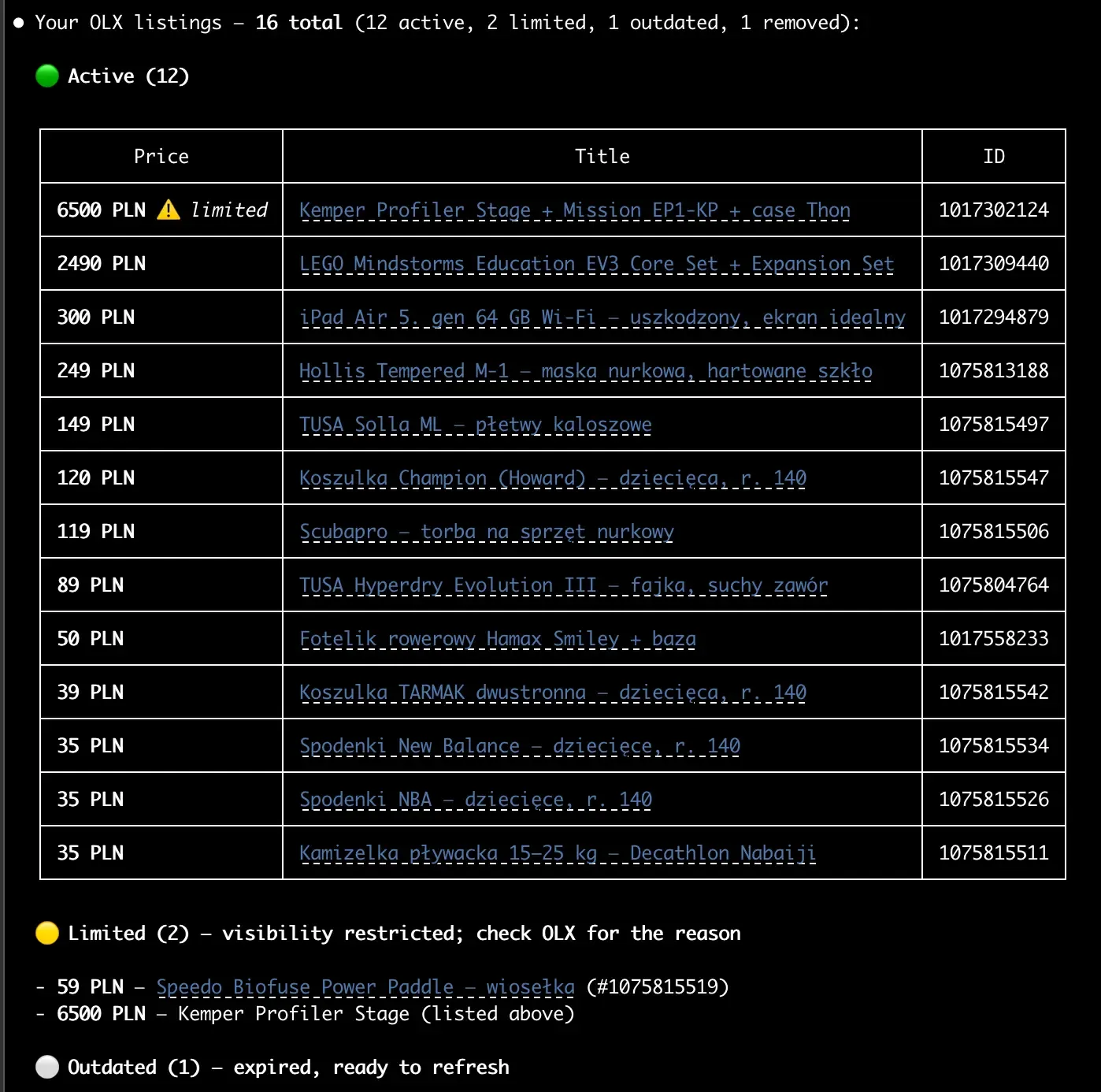Screen dimensions: 1101x1092
Task: Click the ID column header
Action: click(x=994, y=156)
